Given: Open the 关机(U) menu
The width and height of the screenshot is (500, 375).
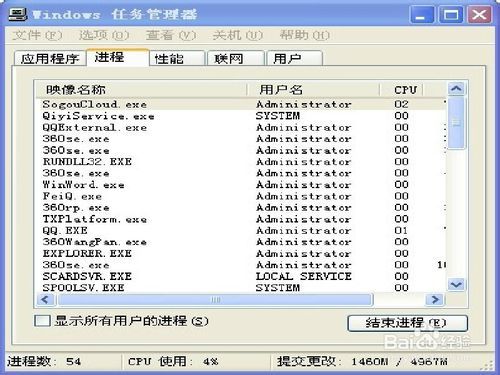Looking at the screenshot, I should (x=238, y=35).
